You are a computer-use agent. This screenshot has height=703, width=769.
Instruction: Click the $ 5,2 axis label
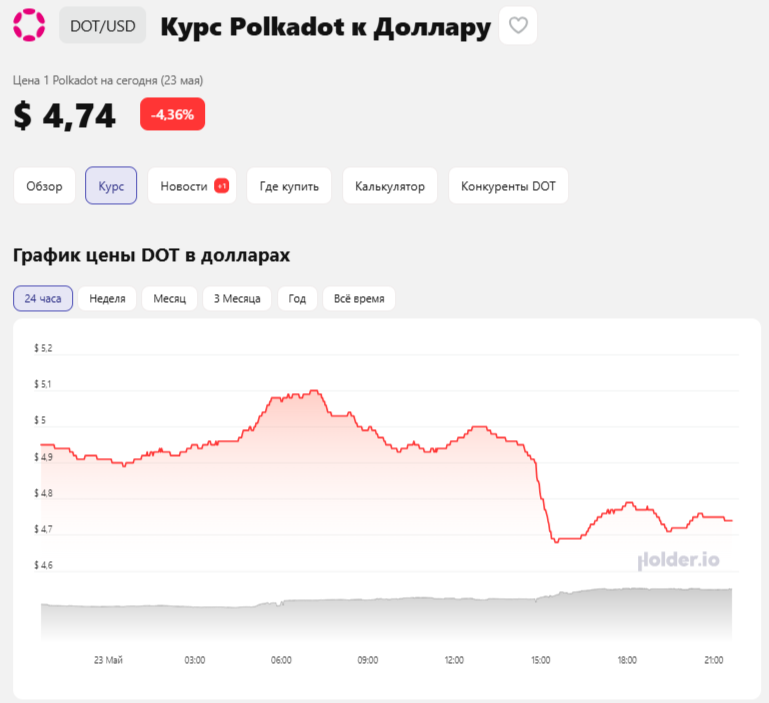point(43,348)
